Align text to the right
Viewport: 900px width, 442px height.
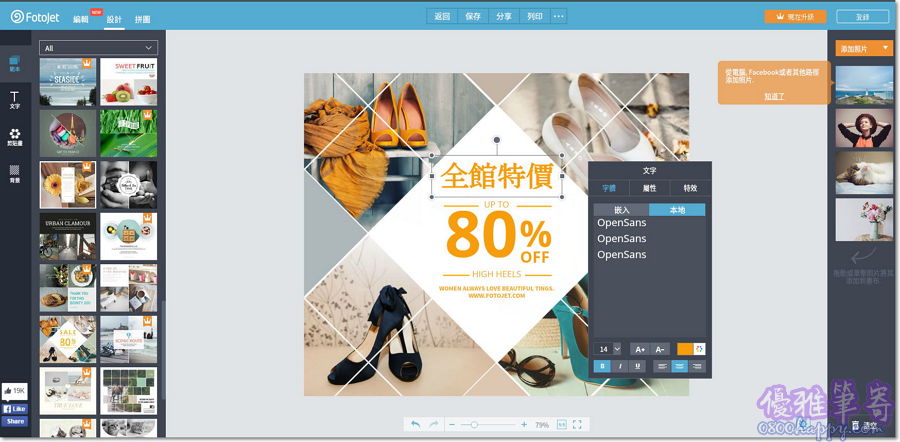point(697,366)
